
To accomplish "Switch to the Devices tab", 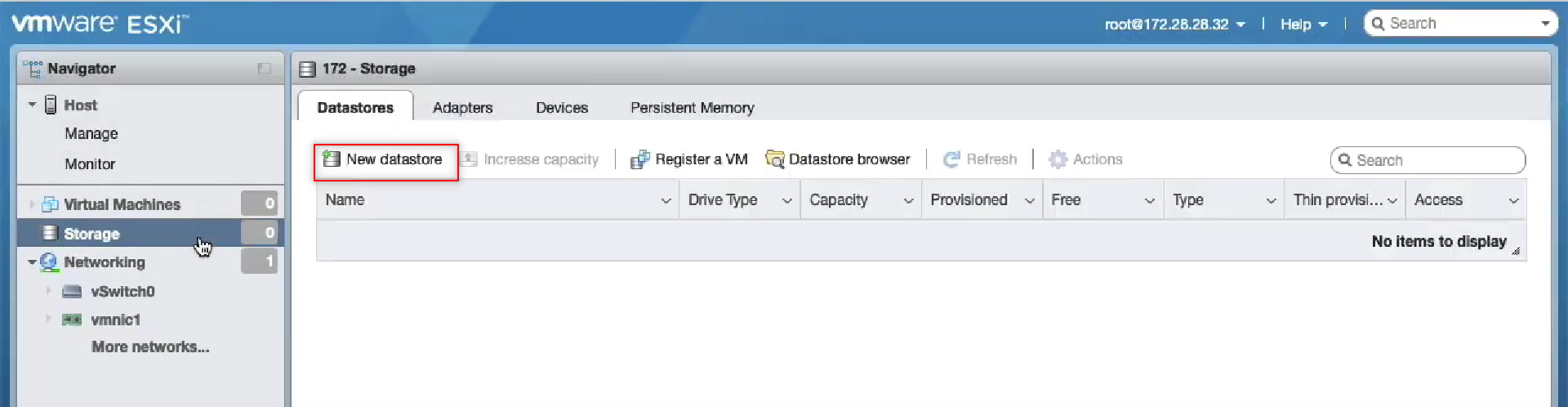I will coord(562,107).
